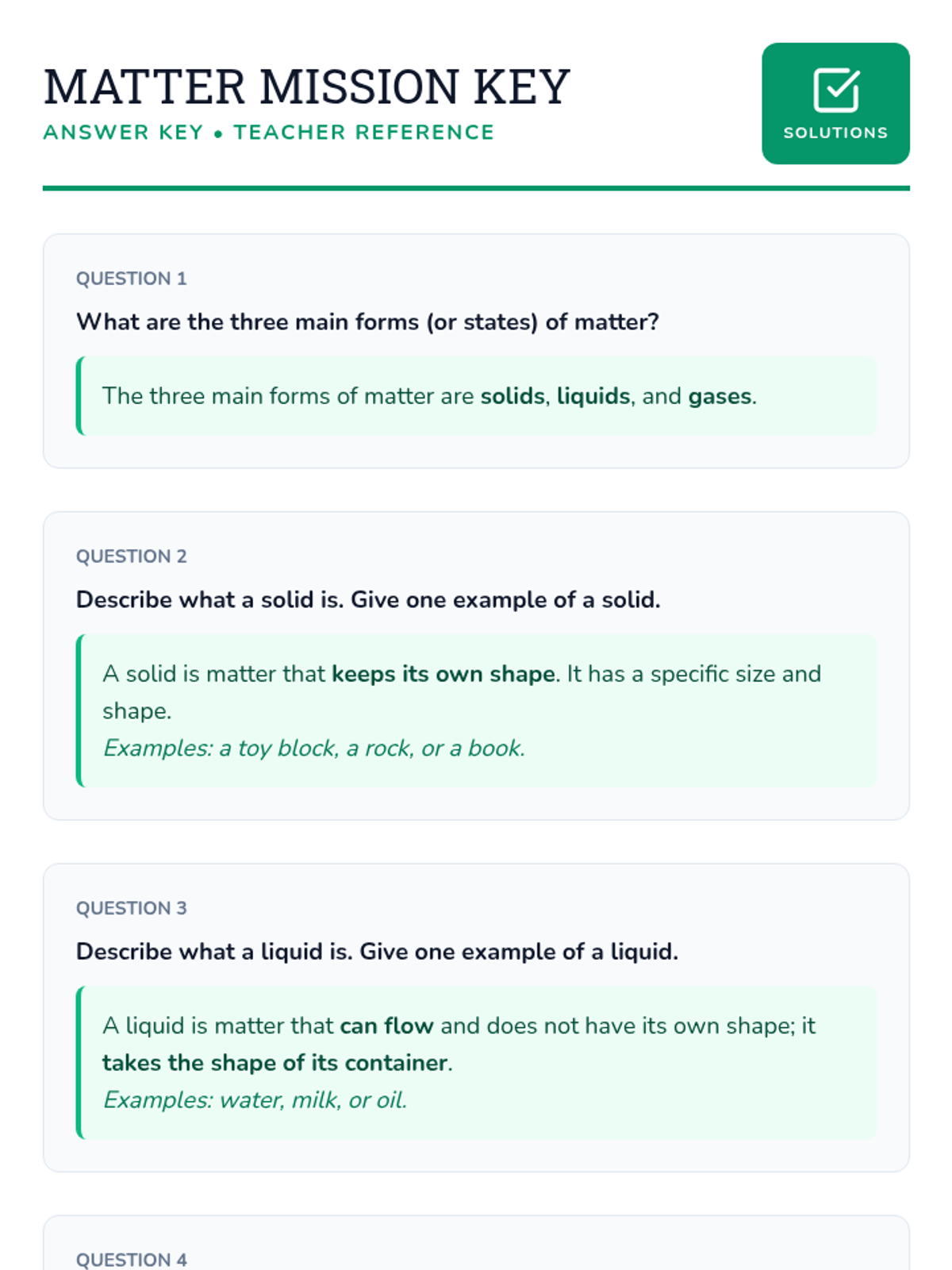
Task: Select the Question 1 label
Action: point(131,279)
